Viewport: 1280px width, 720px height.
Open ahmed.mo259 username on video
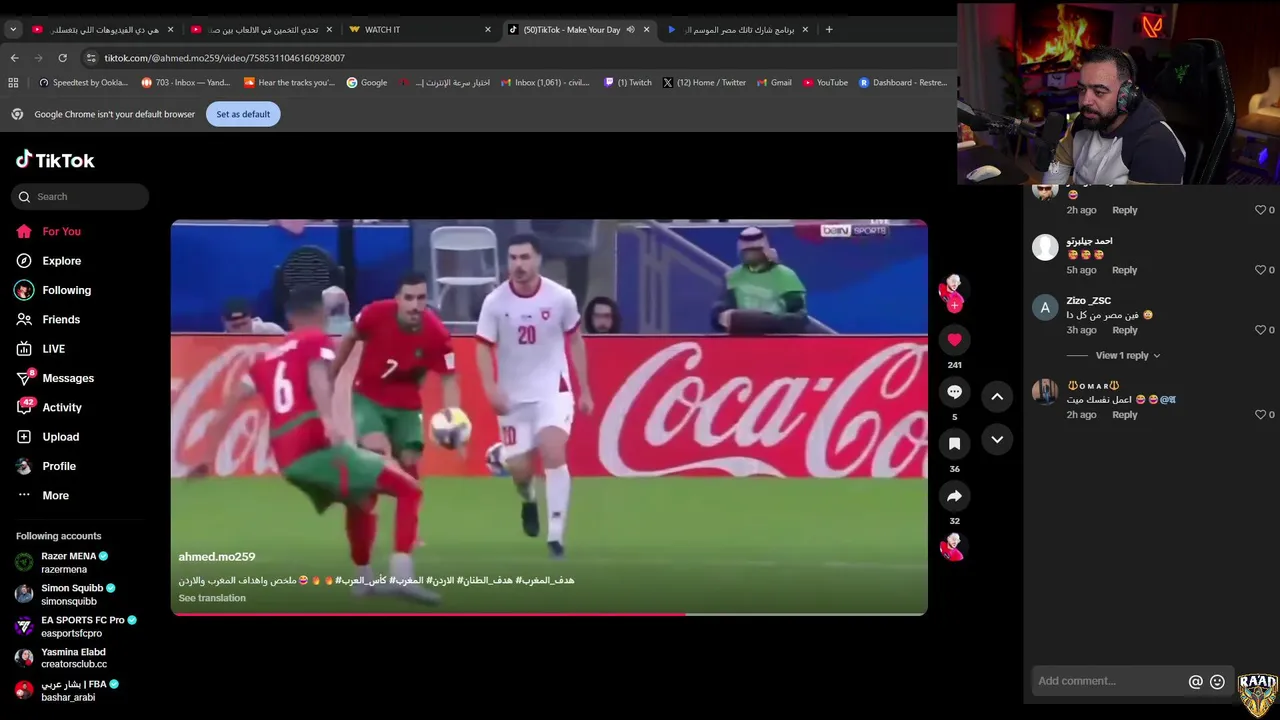click(217, 557)
